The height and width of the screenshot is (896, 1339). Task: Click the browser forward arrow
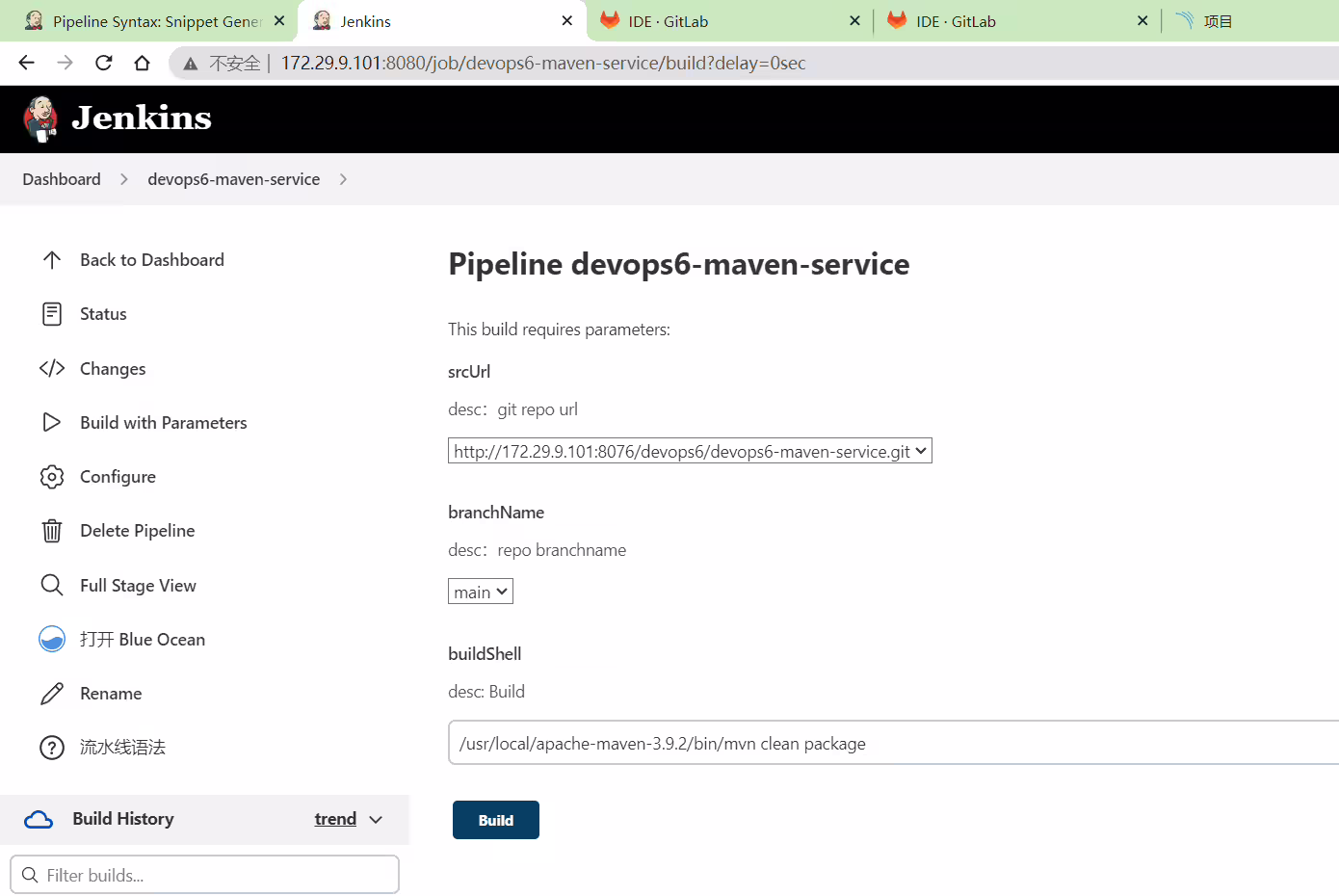tap(65, 63)
